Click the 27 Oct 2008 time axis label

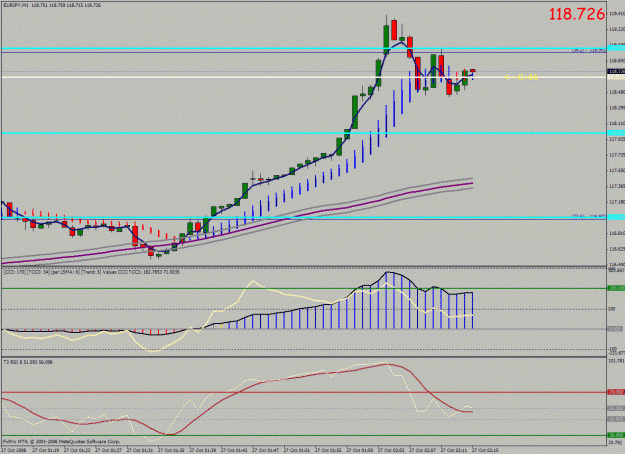[x=13, y=450]
